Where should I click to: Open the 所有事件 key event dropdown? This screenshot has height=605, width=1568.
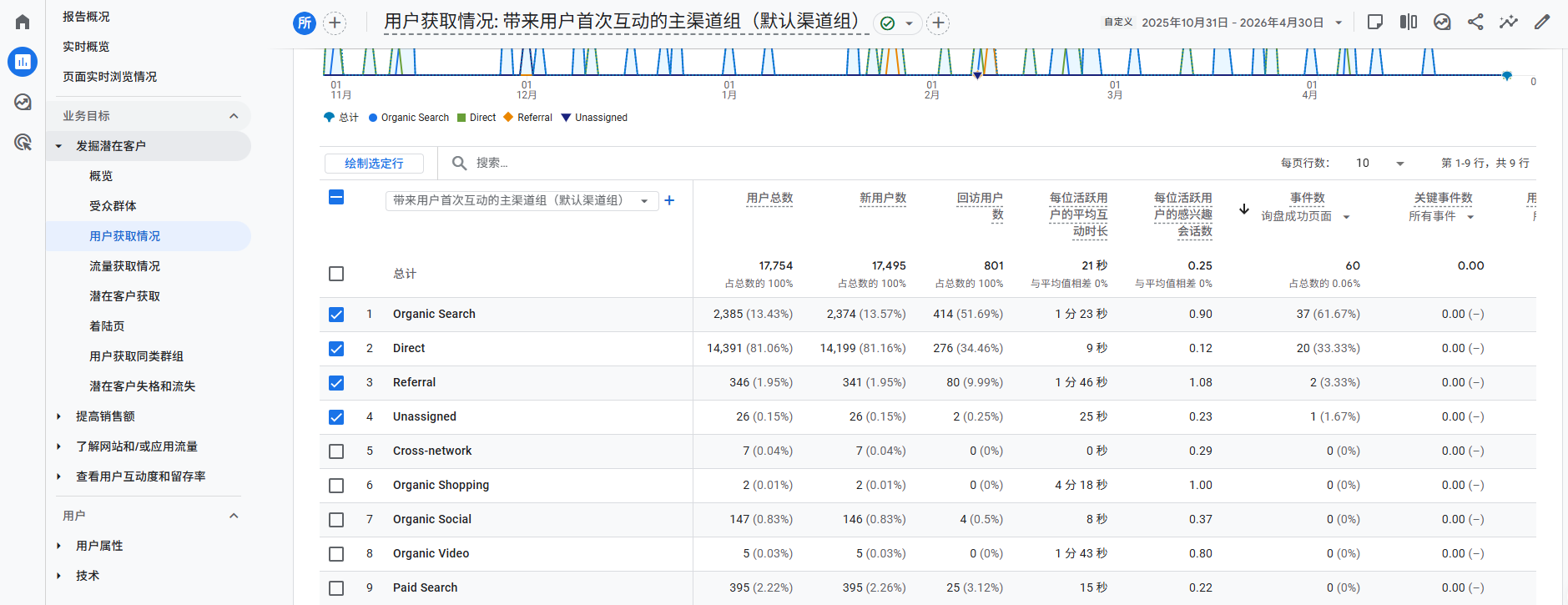coord(1442,216)
